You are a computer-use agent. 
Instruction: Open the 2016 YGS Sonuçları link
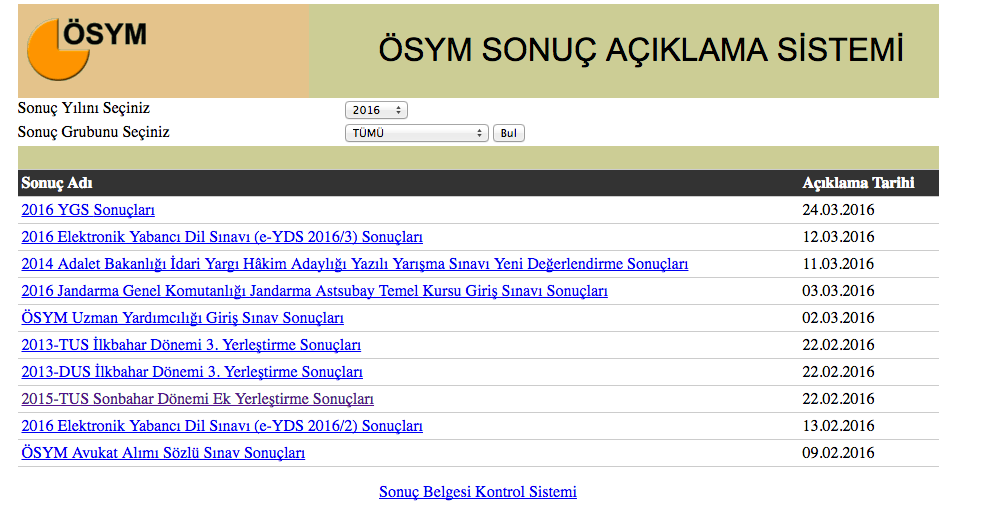pos(88,210)
